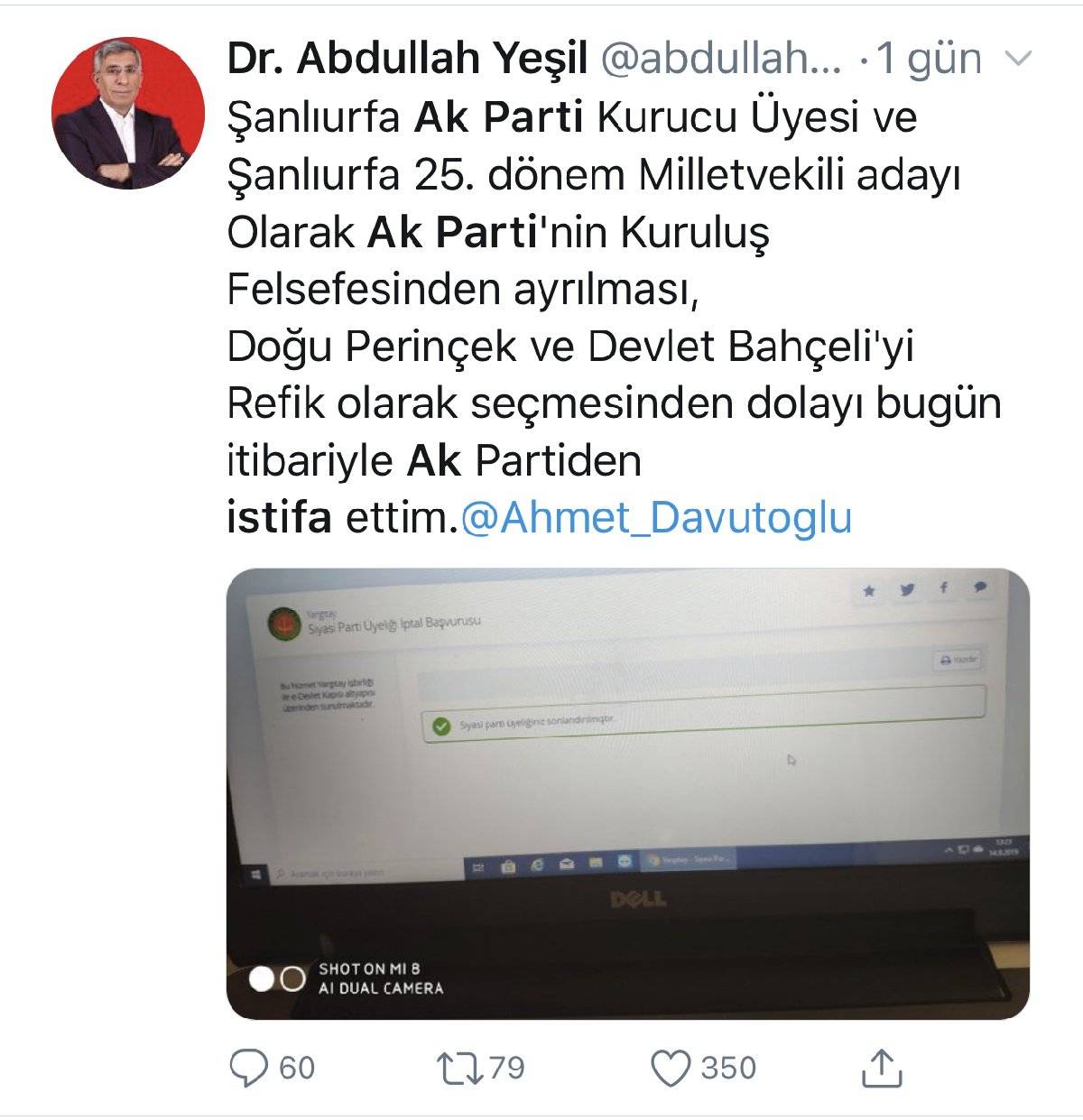Click the comment bubble icon in the photo
This screenshot has height=1120, width=1083.
click(x=980, y=588)
